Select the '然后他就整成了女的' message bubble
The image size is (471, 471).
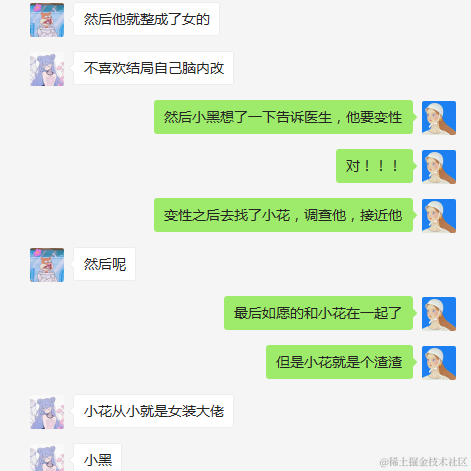click(146, 19)
